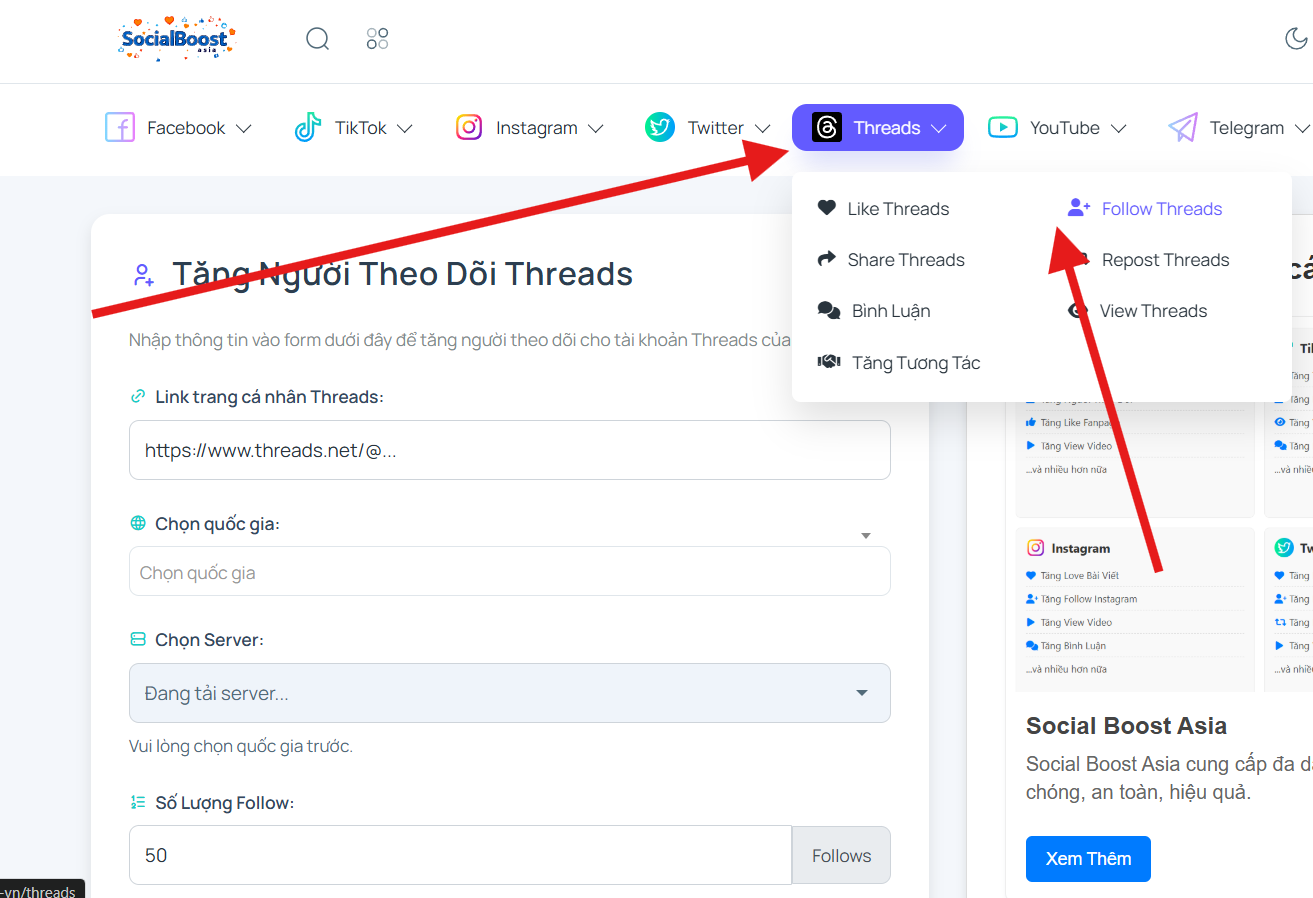Click the Instagram icon in navigation

tap(469, 128)
